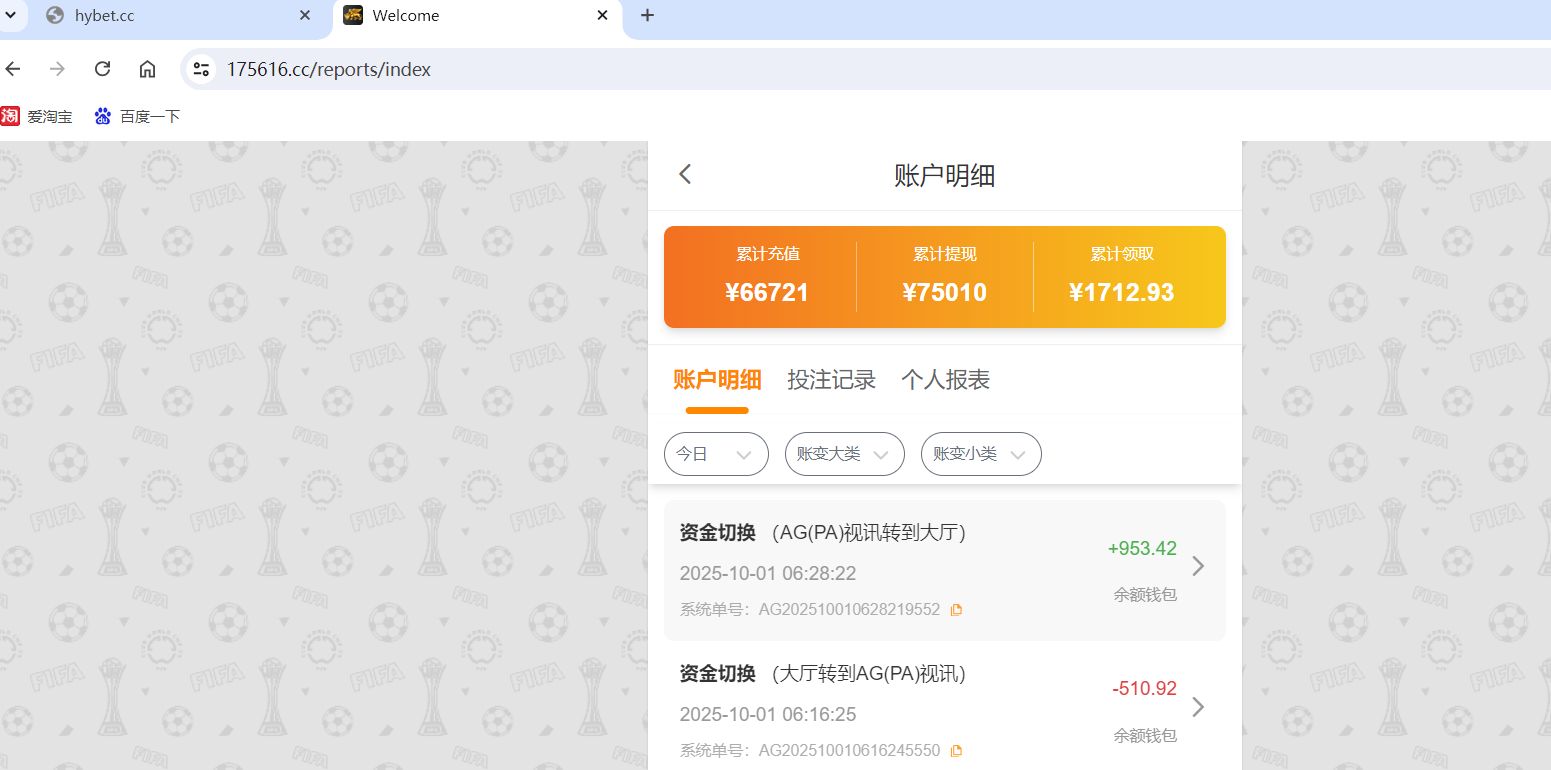Viewport: 1551px width, 770px height.
Task: Expand the +953.42 资金切换 transaction details
Action: (1198, 566)
